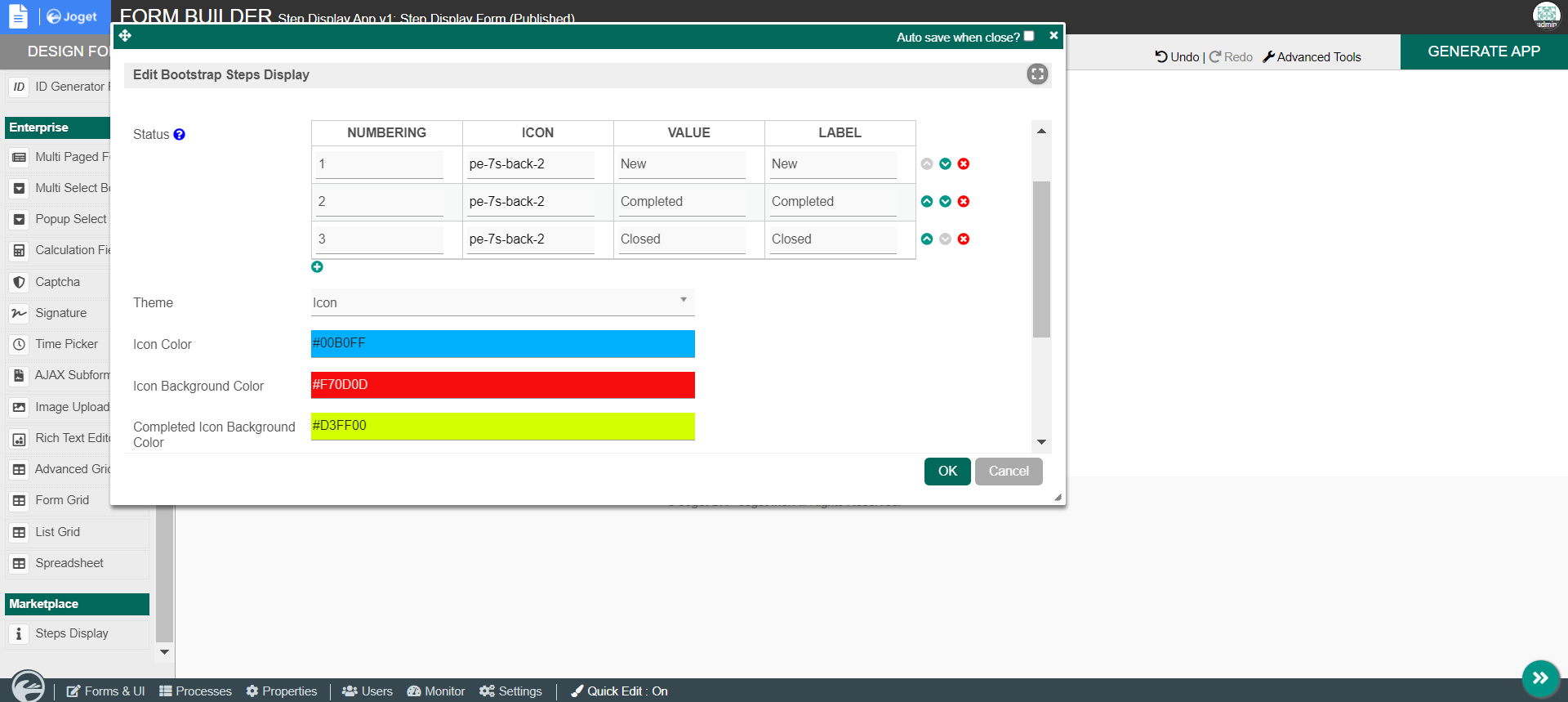Edit the Closed label field
The image size is (1568, 702).
pos(833,239)
